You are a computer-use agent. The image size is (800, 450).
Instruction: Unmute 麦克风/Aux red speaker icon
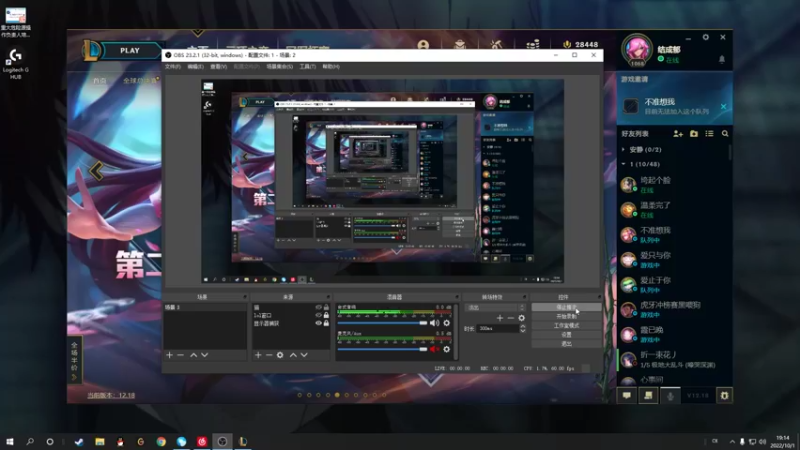tap(434, 349)
